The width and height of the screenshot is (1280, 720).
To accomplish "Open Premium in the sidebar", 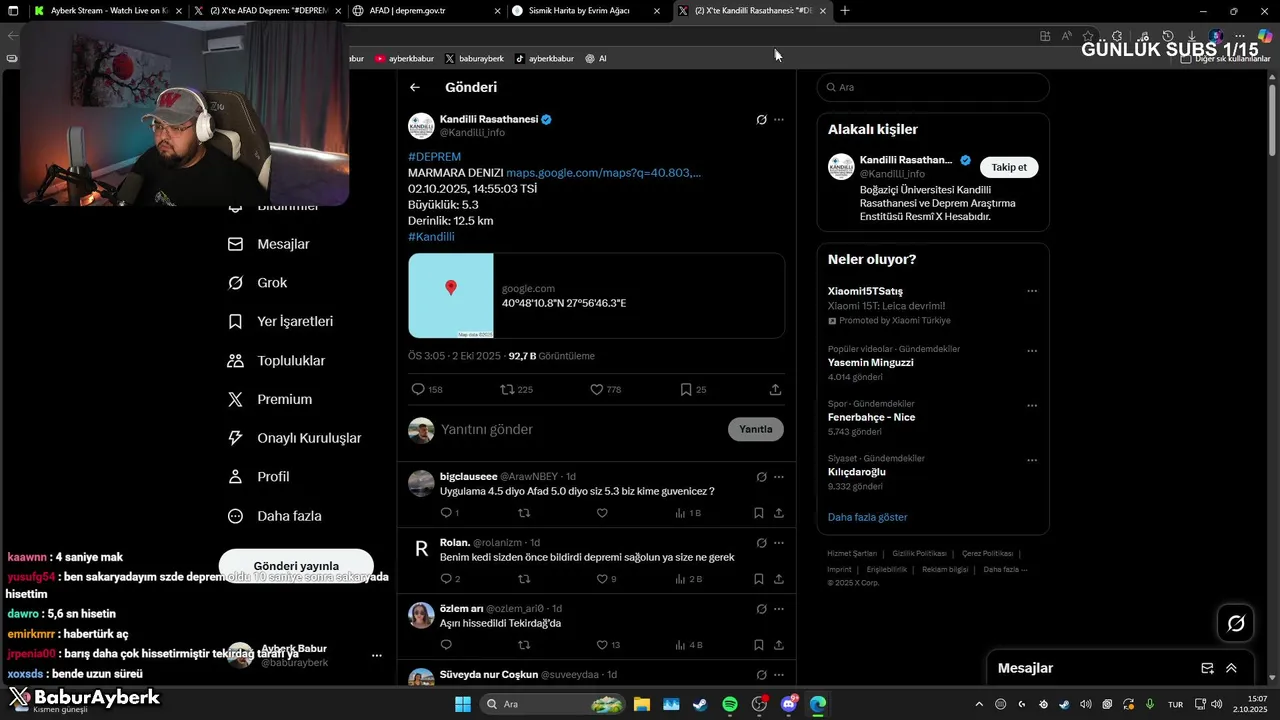I will click(x=270, y=400).
